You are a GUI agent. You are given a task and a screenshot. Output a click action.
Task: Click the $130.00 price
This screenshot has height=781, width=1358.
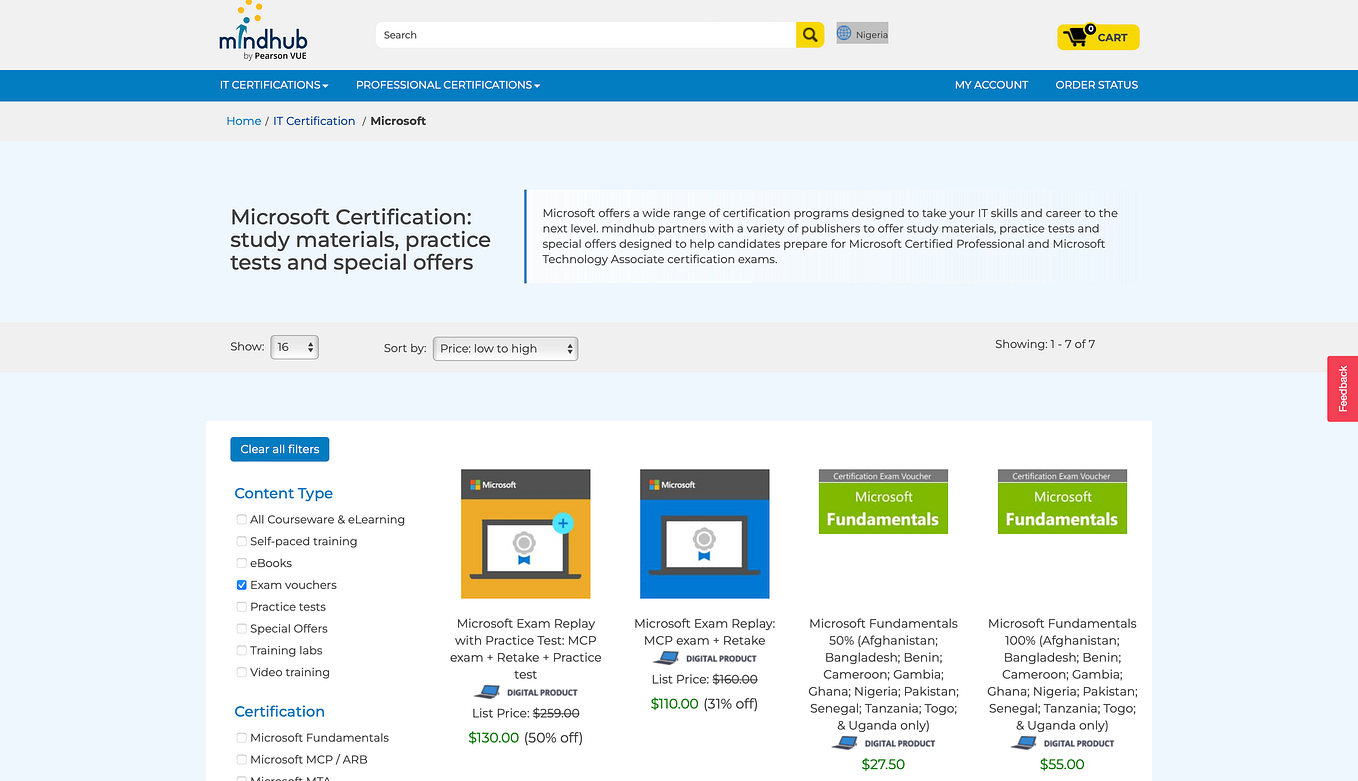494,738
